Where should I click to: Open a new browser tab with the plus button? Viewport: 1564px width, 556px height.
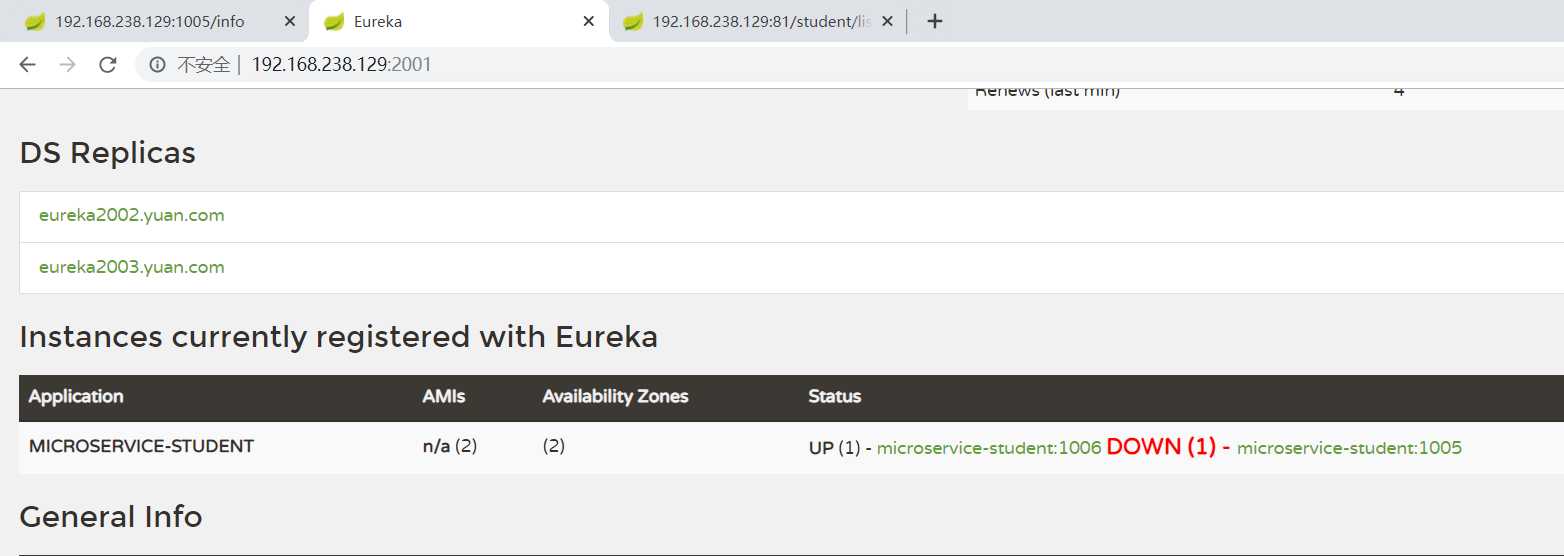click(935, 21)
